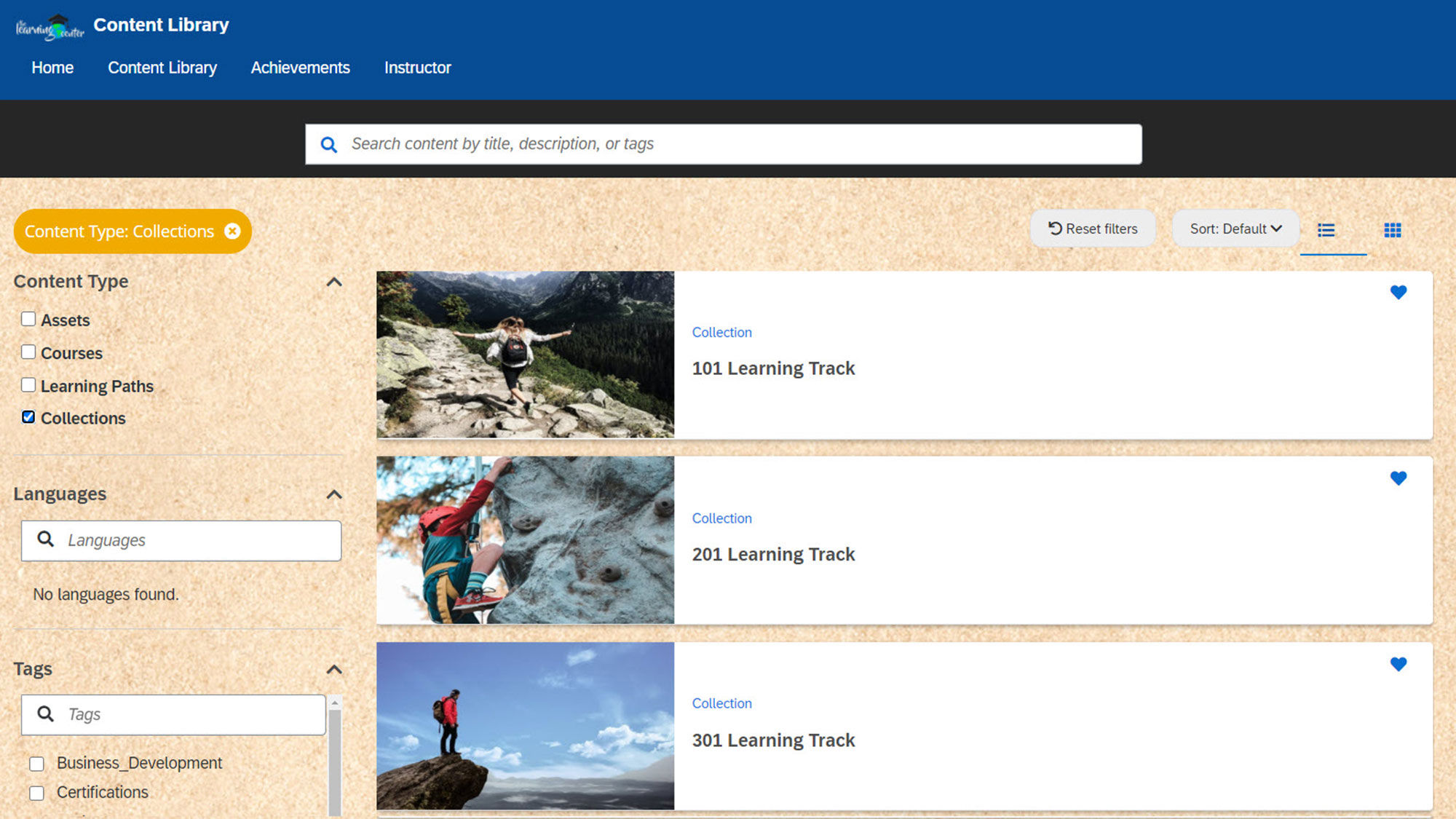The image size is (1456, 819).
Task: Focus the Tags filter input
Action: pyautogui.click(x=173, y=715)
